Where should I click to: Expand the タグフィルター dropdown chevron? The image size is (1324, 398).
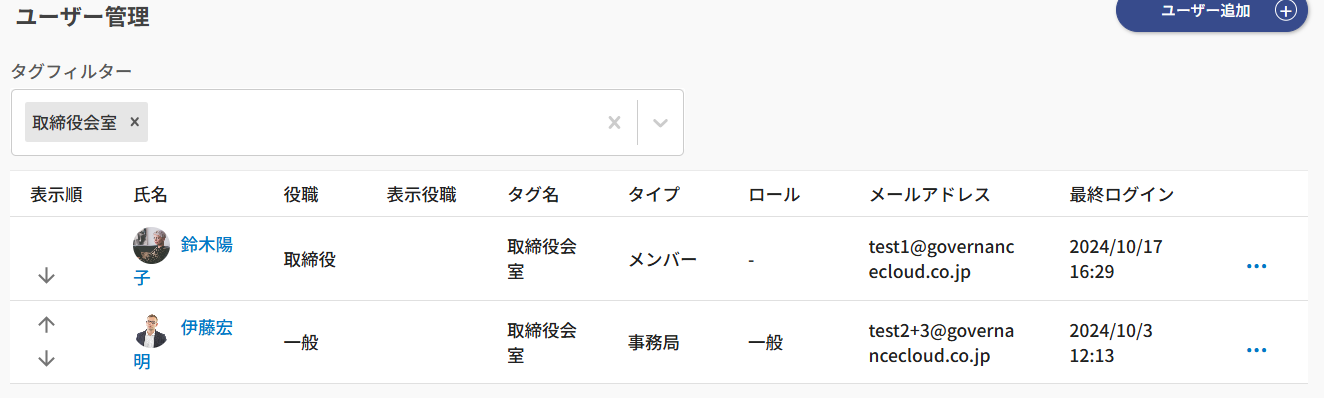pos(660,122)
